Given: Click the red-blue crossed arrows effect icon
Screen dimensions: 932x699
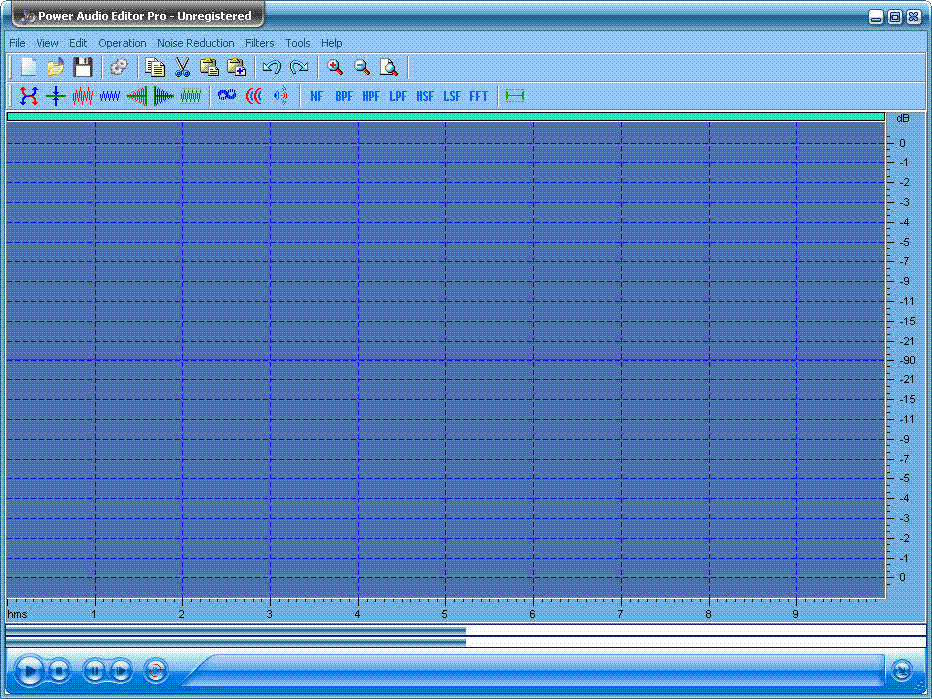Looking at the screenshot, I should click(29, 96).
